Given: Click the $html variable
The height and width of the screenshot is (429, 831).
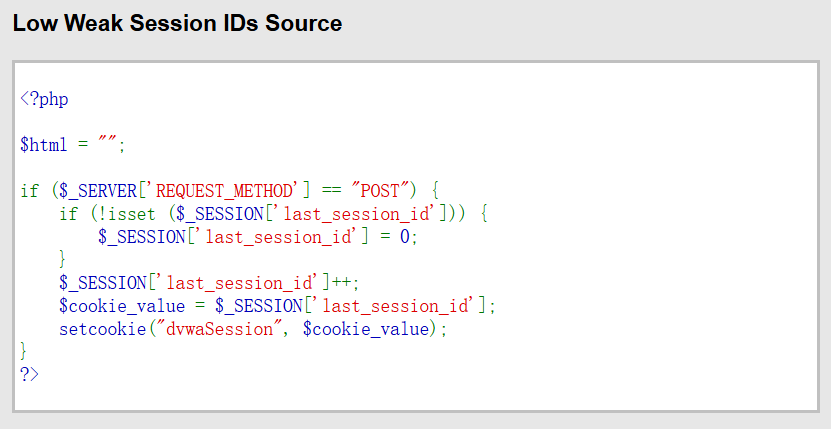Looking at the screenshot, I should click(43, 145).
